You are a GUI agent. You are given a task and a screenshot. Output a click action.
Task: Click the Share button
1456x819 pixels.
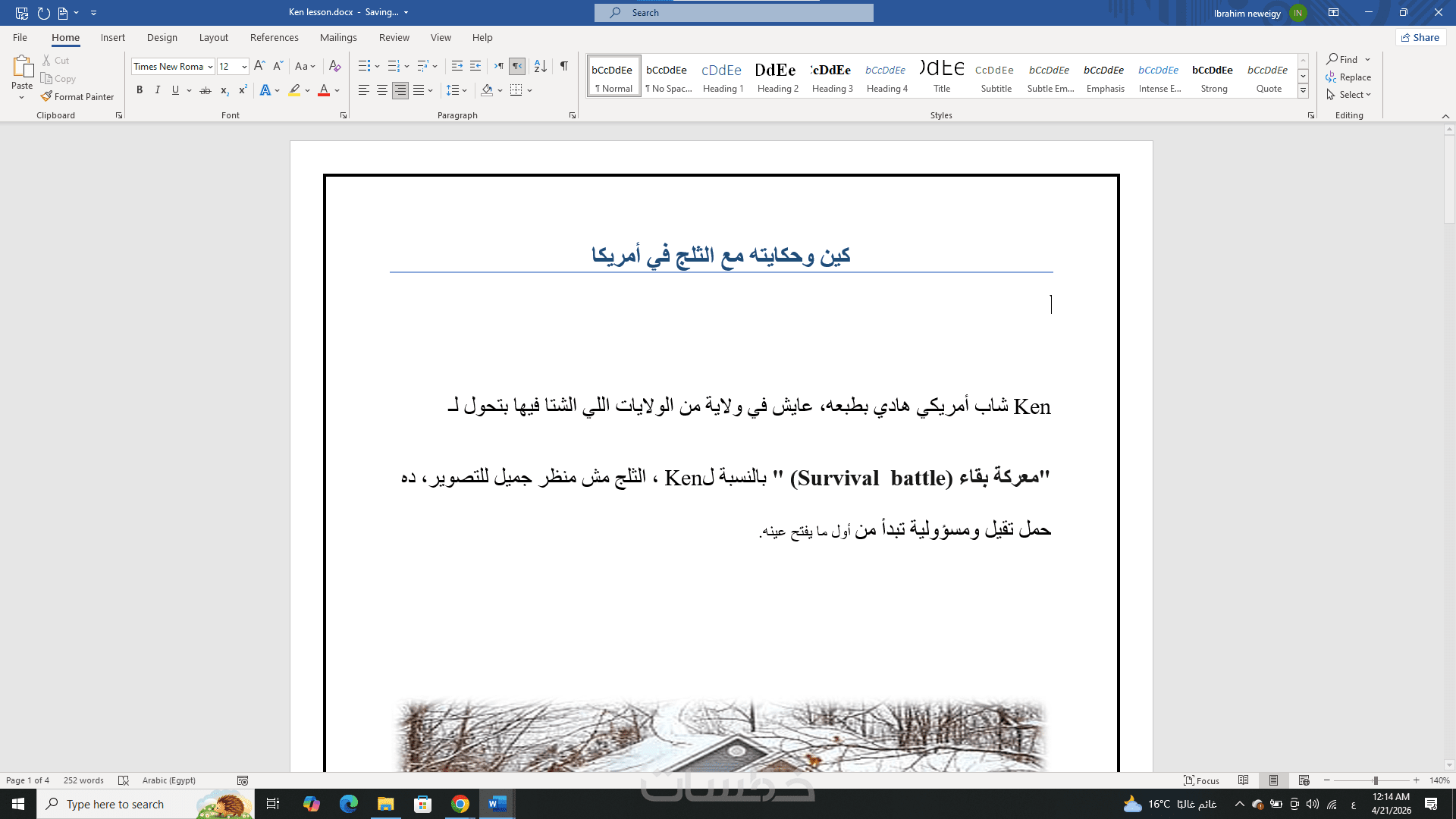pos(1420,37)
